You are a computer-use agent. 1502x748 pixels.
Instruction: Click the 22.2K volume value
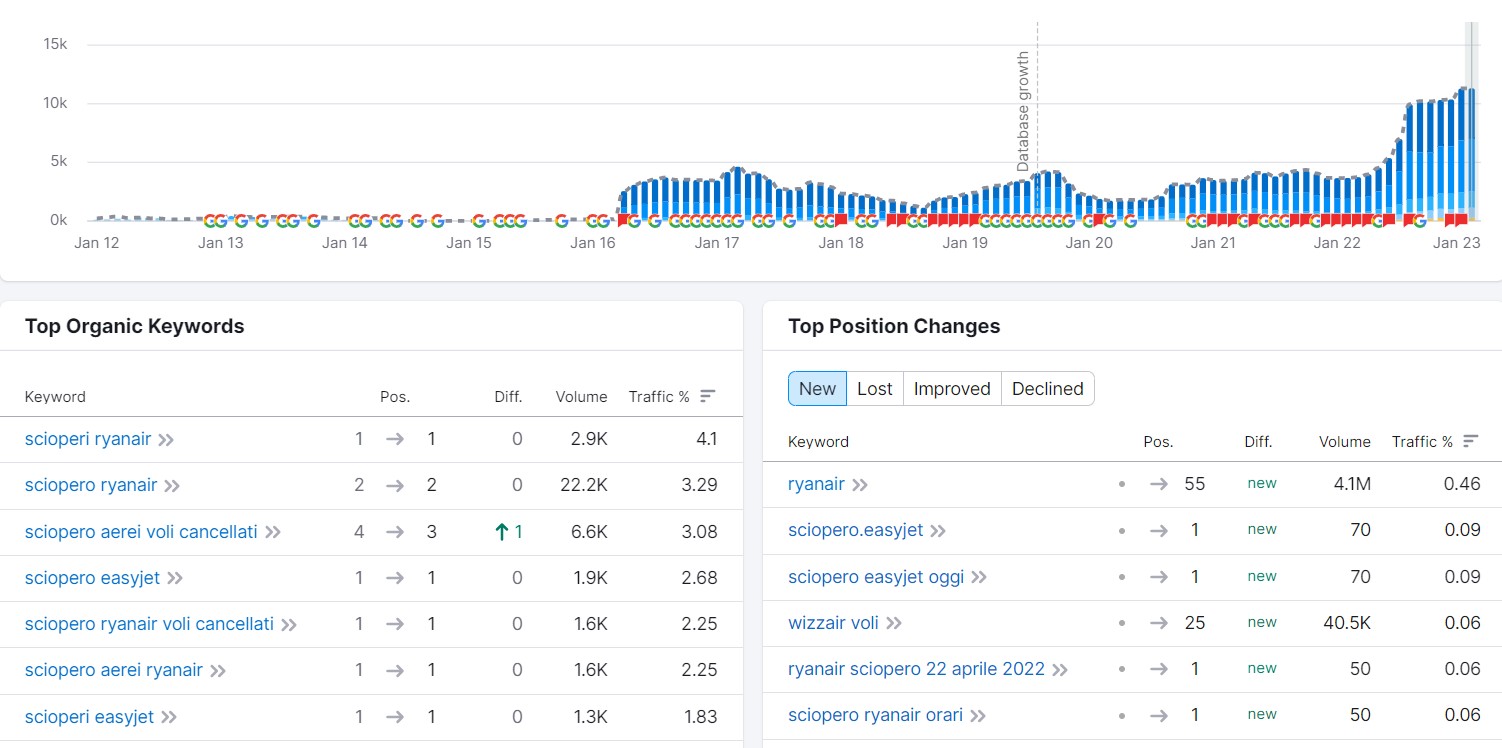click(x=584, y=486)
